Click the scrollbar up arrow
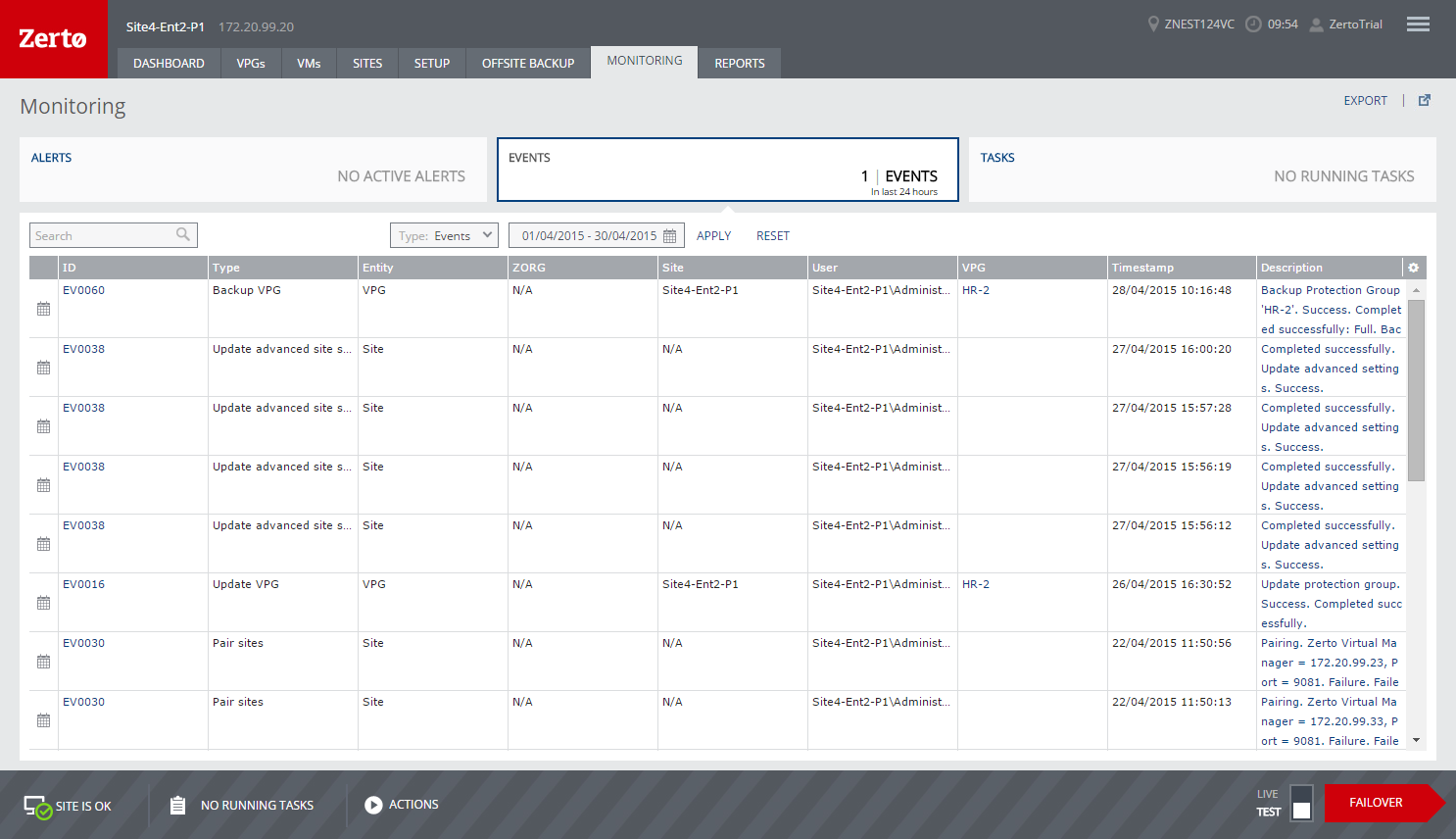Screen dimensions: 1456x839 [1416, 290]
